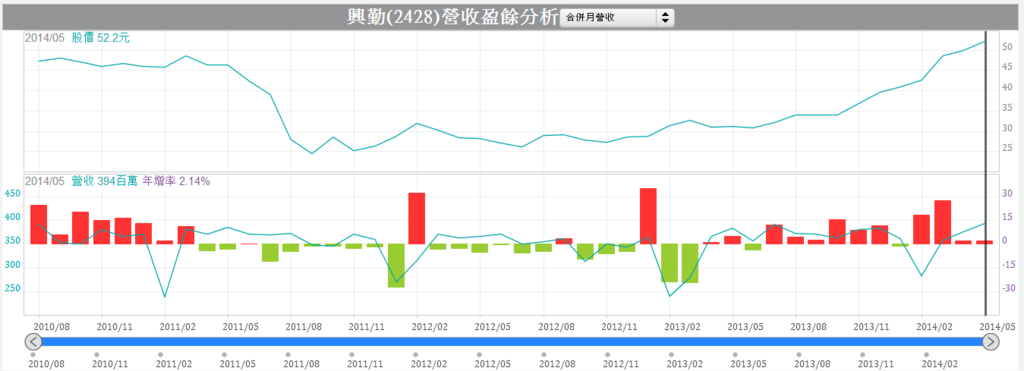The width and height of the screenshot is (1024, 371).
Task: Click the tall red growth bar at 2012/02
Action: (417, 218)
